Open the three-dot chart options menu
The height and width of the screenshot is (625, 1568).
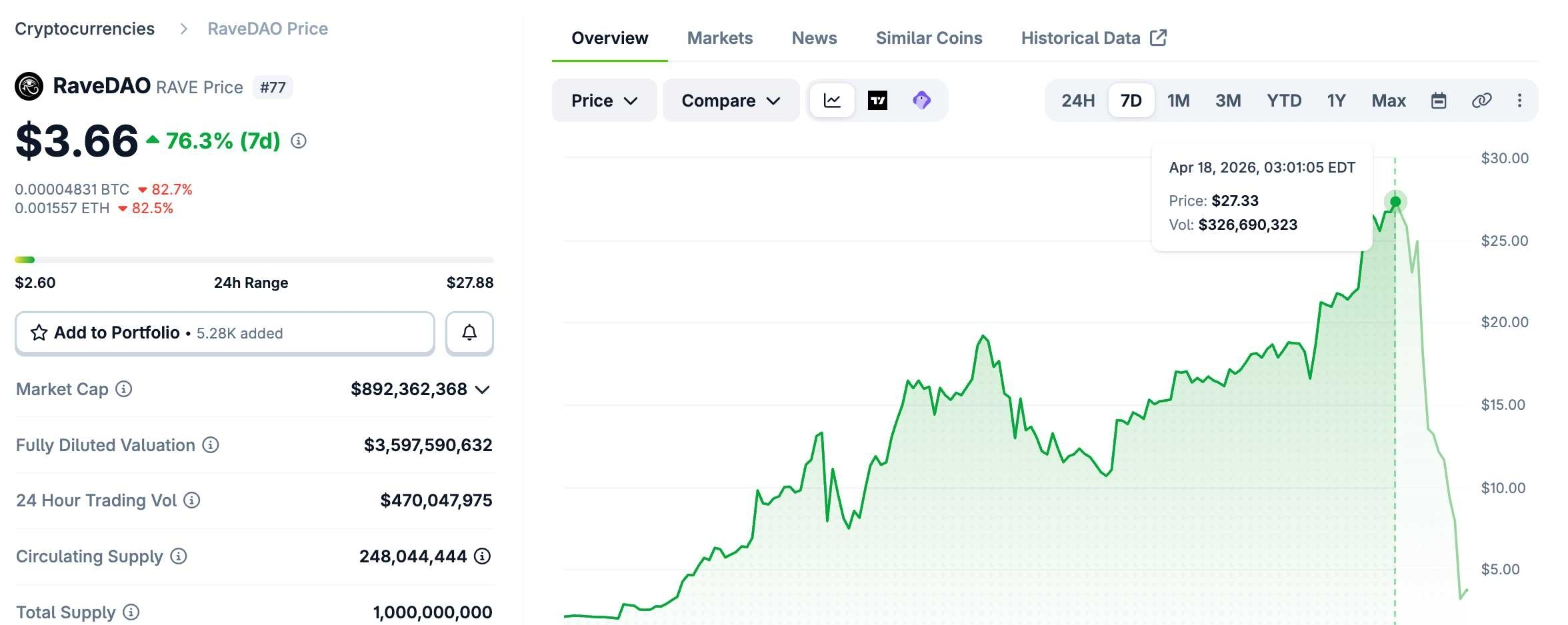(x=1519, y=101)
